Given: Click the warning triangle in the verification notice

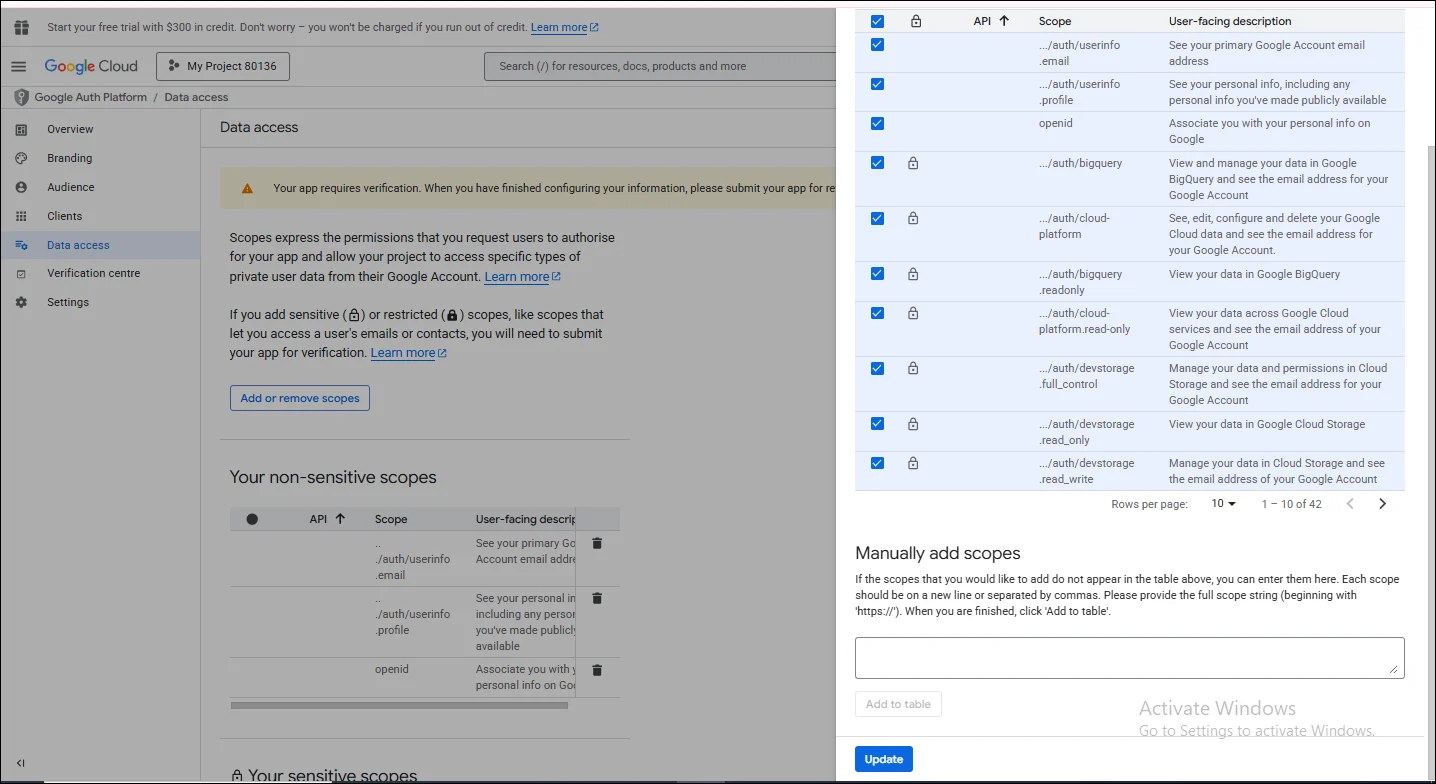Looking at the screenshot, I should 246,188.
